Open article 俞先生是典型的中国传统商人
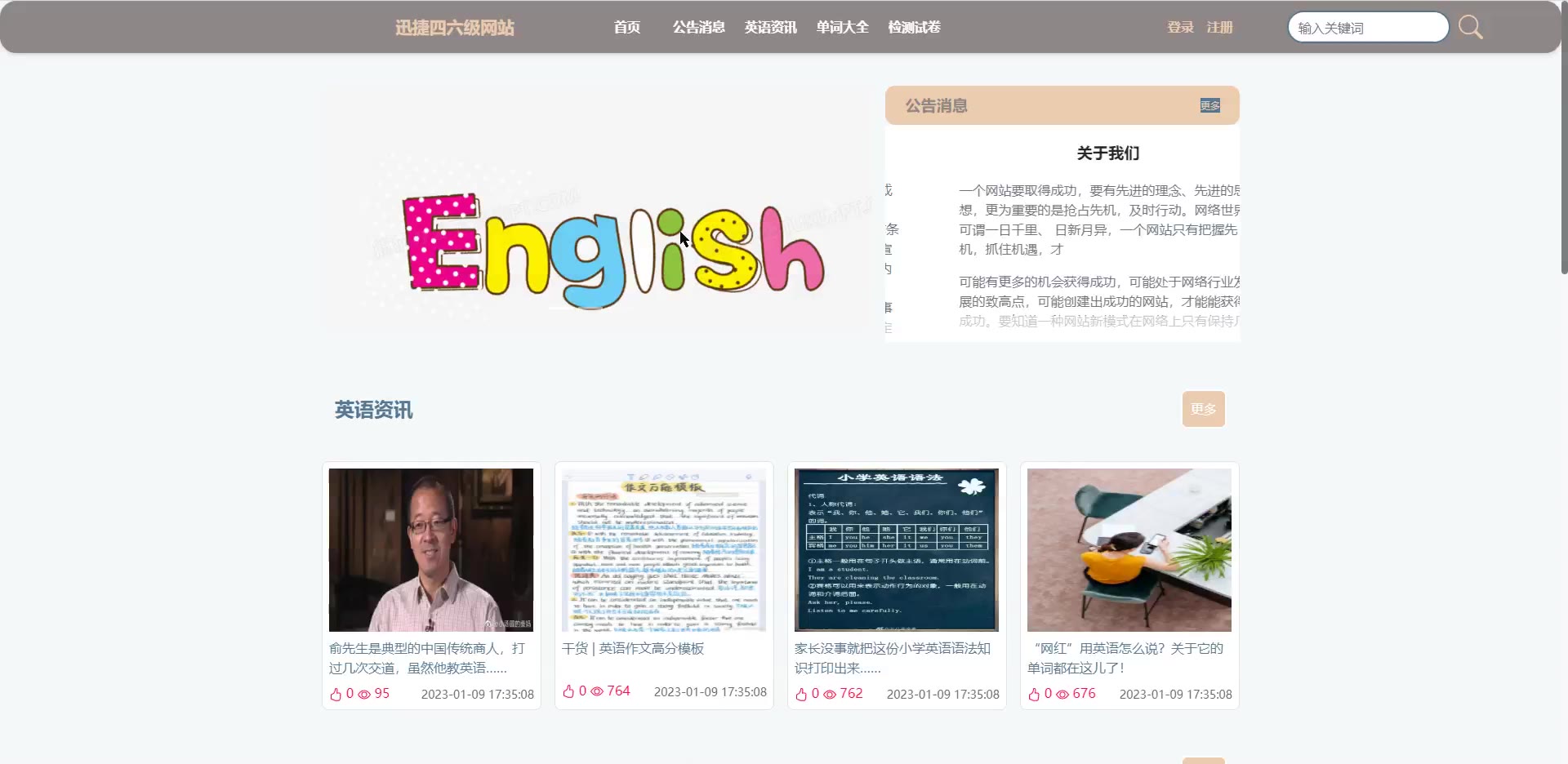This screenshot has width=1568, height=764. click(x=427, y=658)
